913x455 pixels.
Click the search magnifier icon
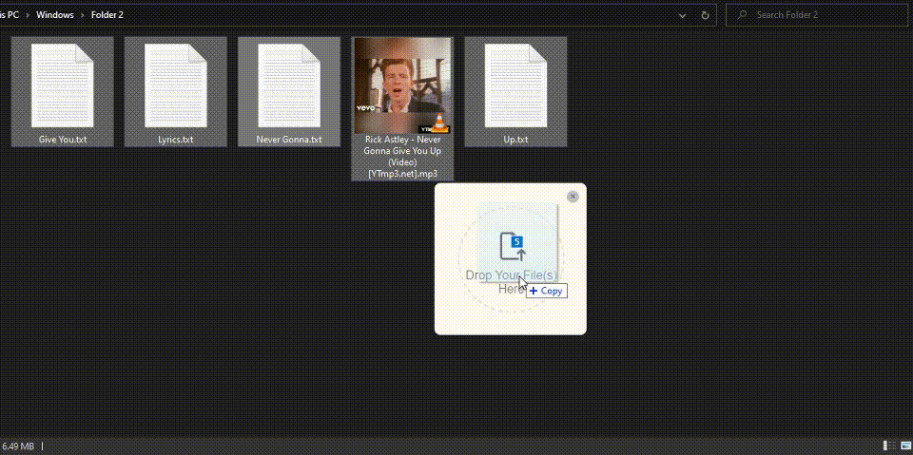(742, 15)
